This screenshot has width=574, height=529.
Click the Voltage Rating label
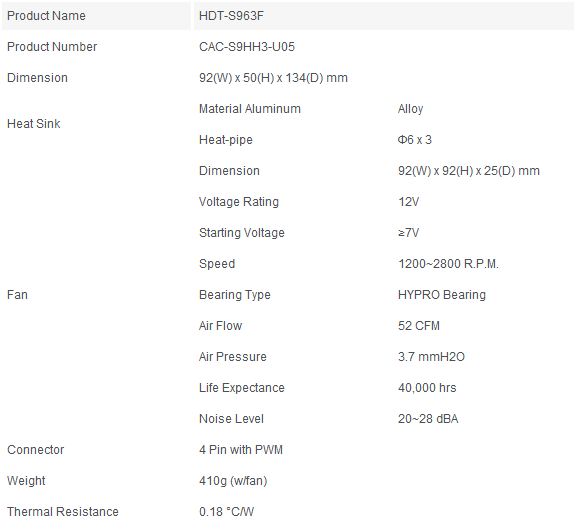(x=239, y=202)
